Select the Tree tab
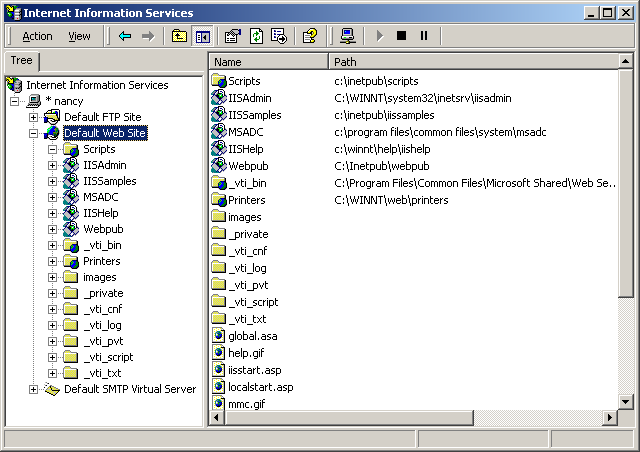 point(22,60)
